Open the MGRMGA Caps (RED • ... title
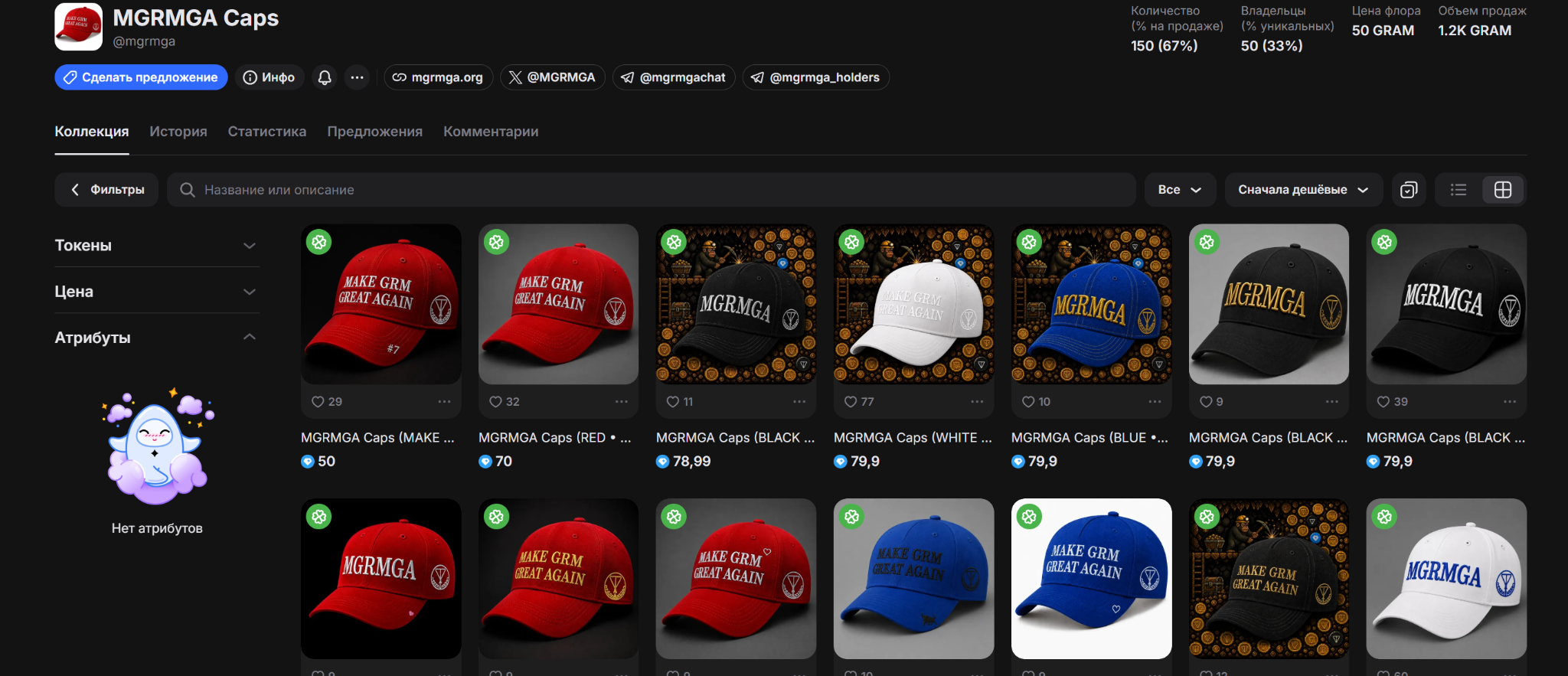This screenshot has width=1568, height=676. click(x=555, y=438)
